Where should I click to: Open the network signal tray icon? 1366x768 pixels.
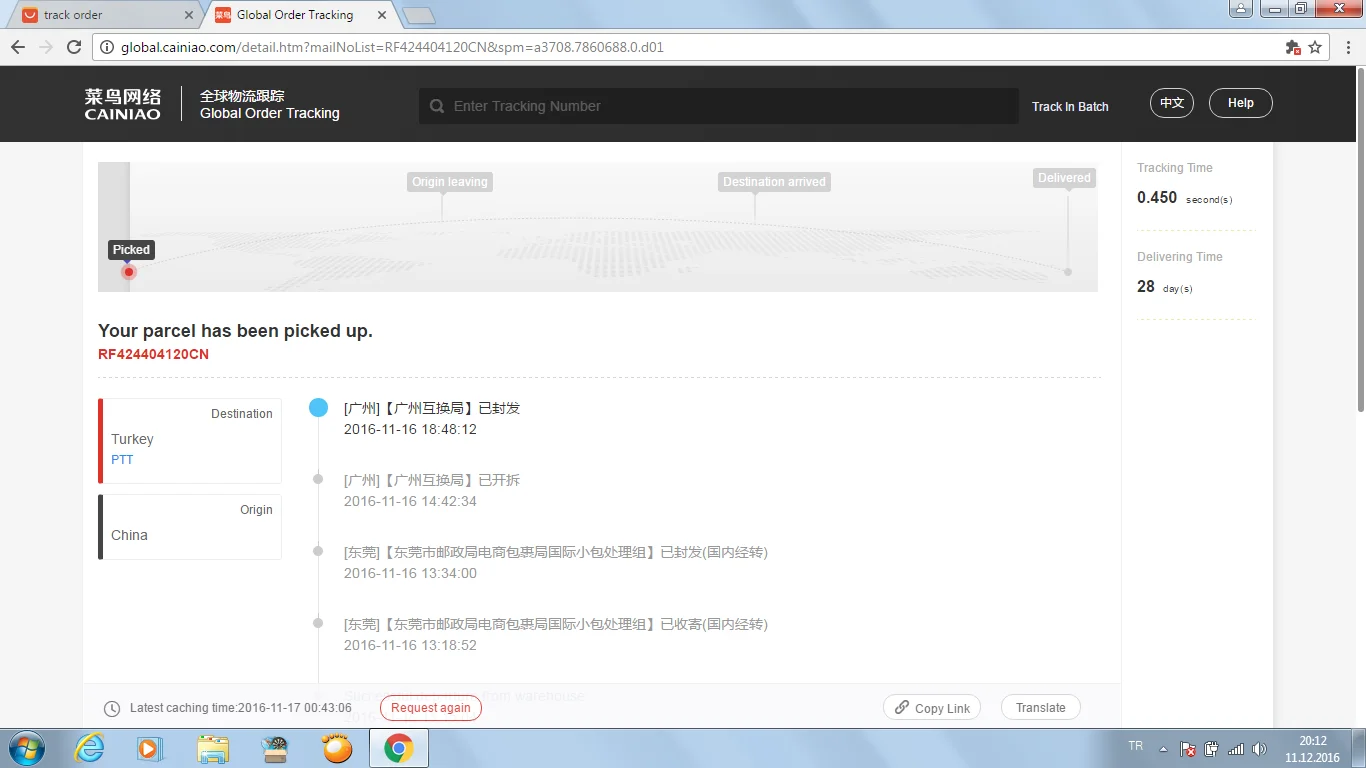[x=1236, y=748]
